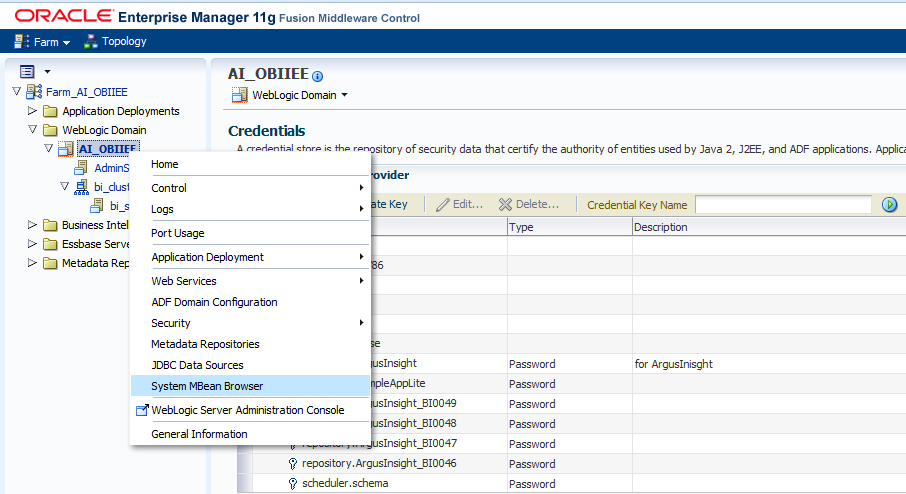Run the credential key search arrow
The height and width of the screenshot is (494, 906).
click(890, 205)
